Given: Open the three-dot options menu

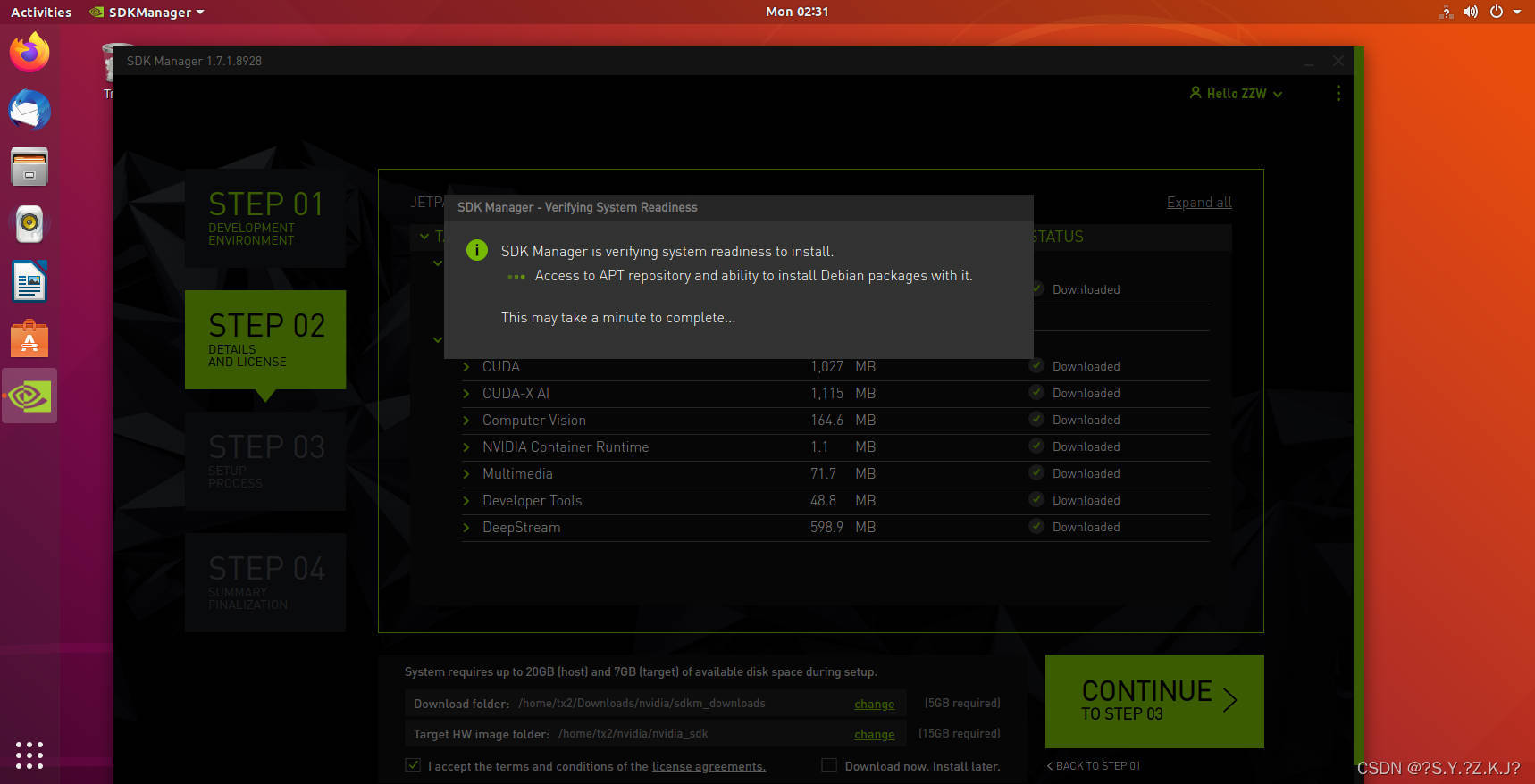Looking at the screenshot, I should tap(1338, 94).
